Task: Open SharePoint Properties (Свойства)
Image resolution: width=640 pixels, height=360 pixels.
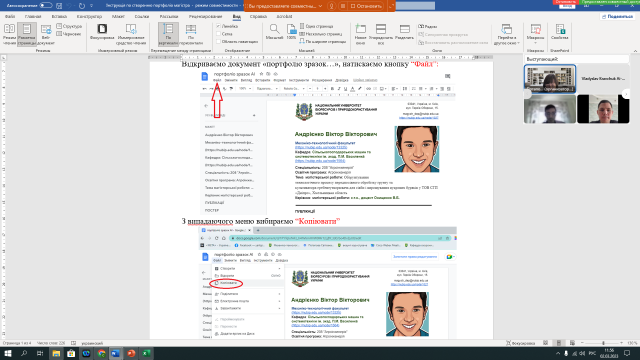Action: coord(560,32)
